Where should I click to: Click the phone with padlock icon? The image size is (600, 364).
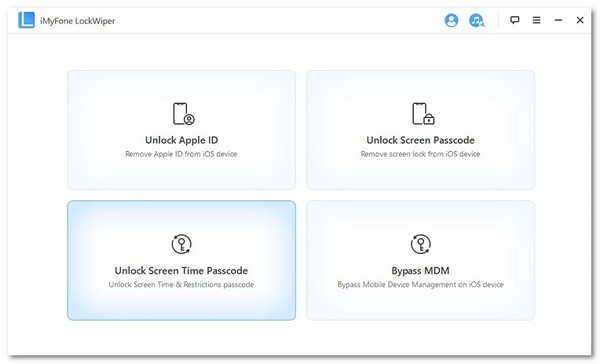tap(423, 114)
